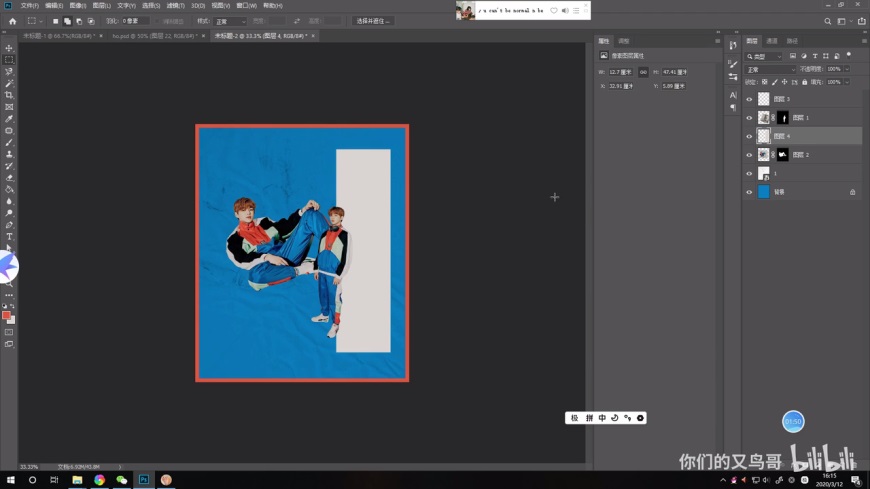Toggle the layer filter on/off switch
The width and height of the screenshot is (870, 489).
click(848, 55)
